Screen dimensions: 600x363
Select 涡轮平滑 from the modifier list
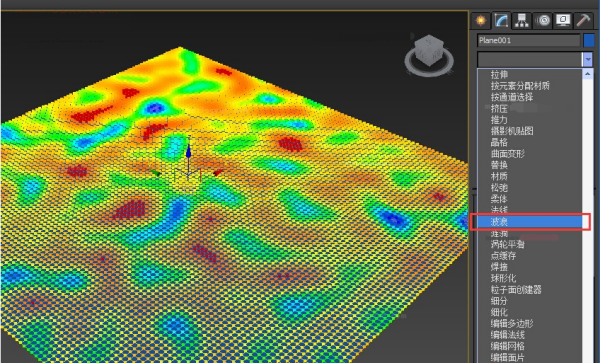point(507,244)
